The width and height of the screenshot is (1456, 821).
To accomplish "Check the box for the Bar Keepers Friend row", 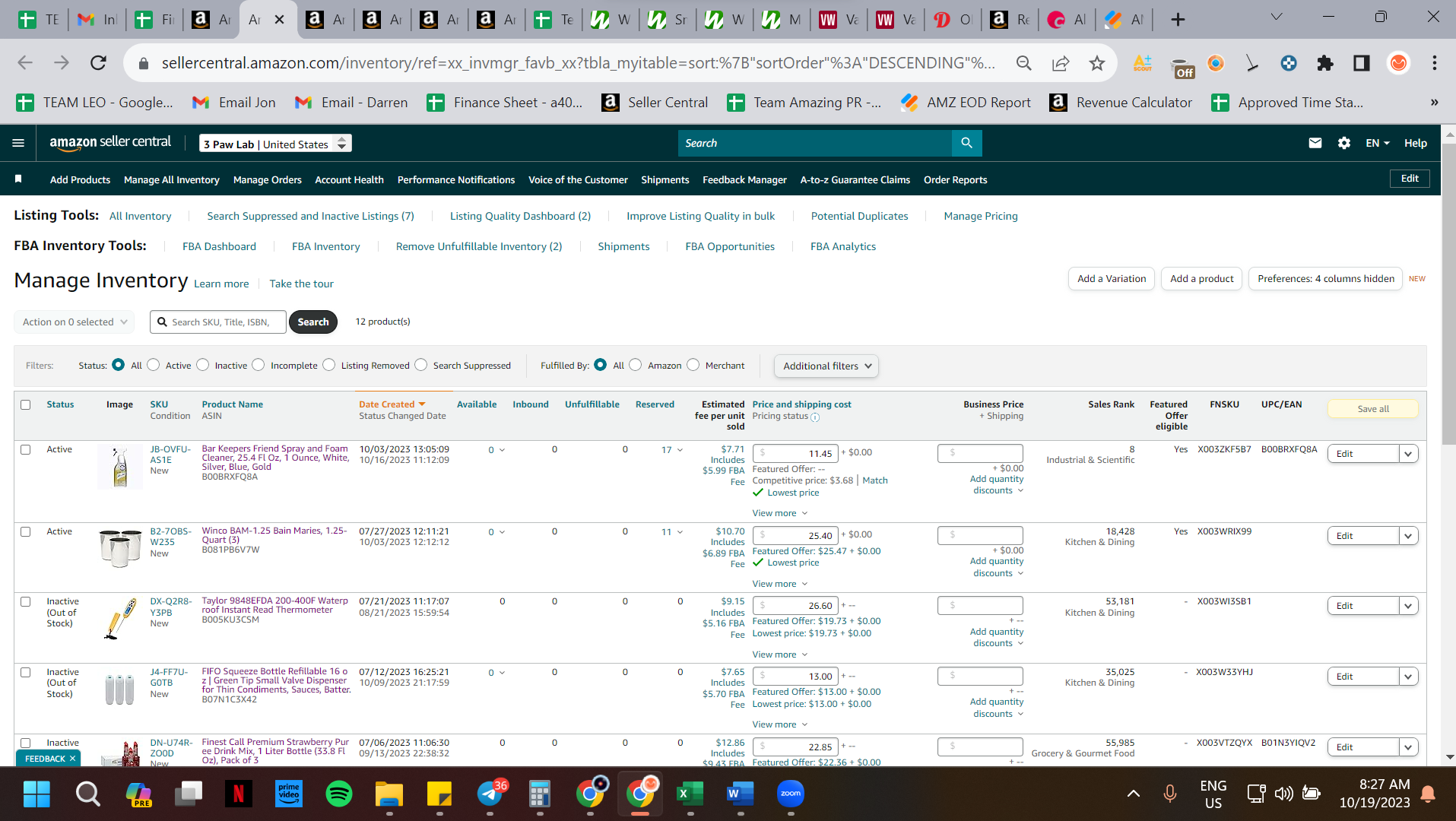I will point(26,449).
